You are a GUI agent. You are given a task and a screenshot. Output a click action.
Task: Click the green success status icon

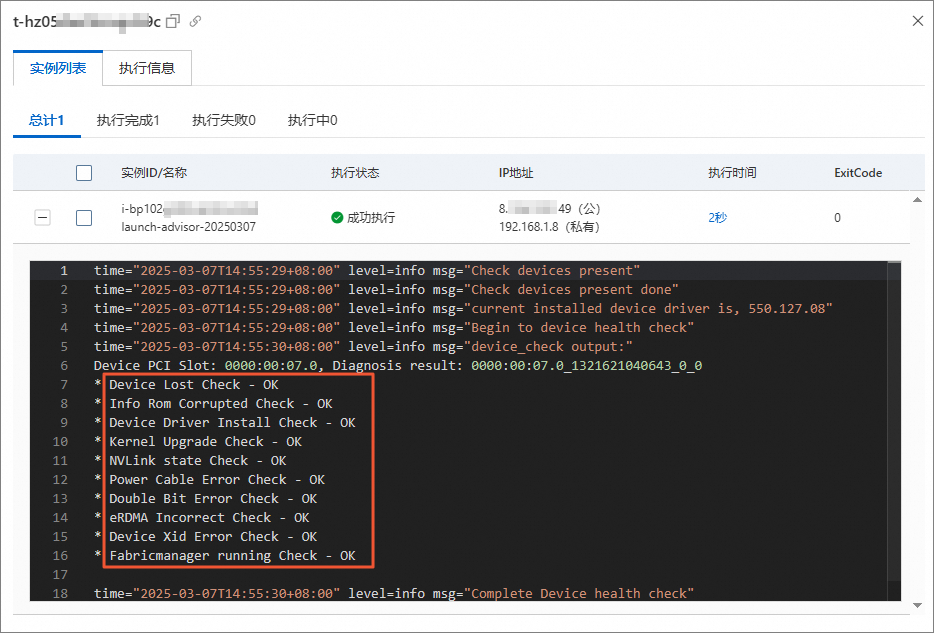[x=337, y=217]
